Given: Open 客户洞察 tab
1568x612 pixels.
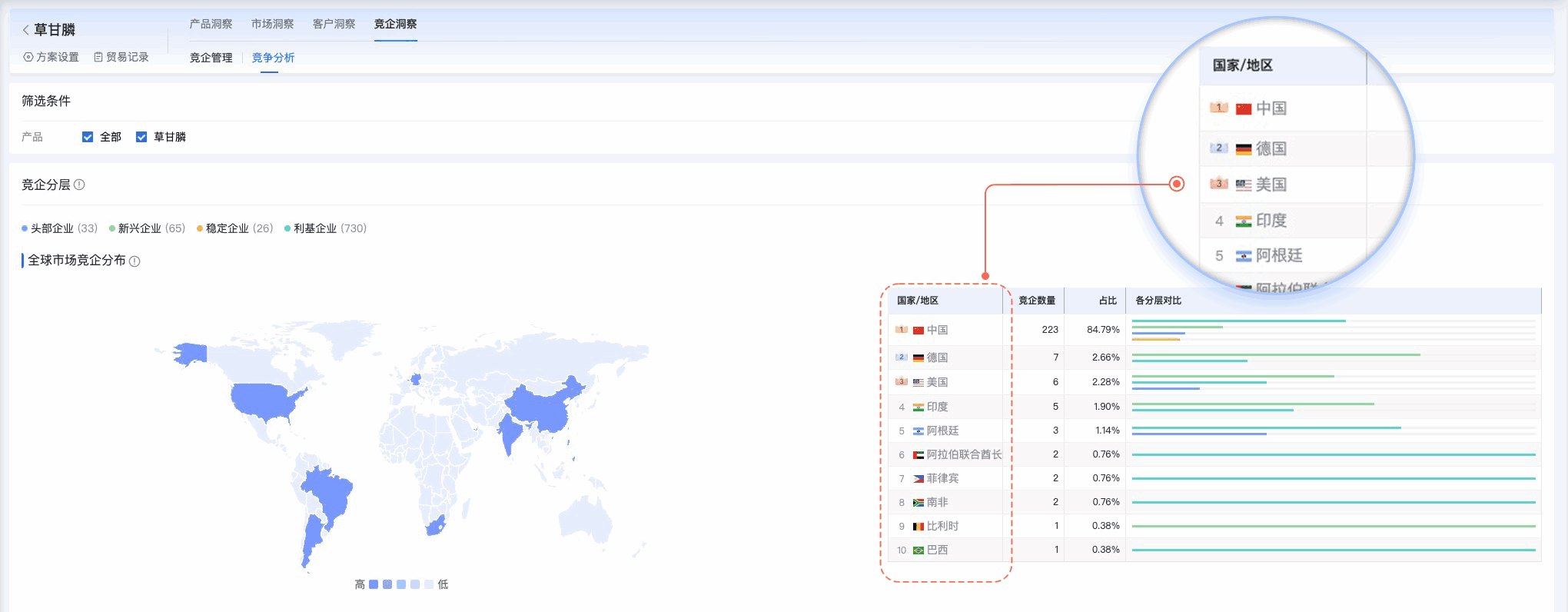Looking at the screenshot, I should pos(334,24).
